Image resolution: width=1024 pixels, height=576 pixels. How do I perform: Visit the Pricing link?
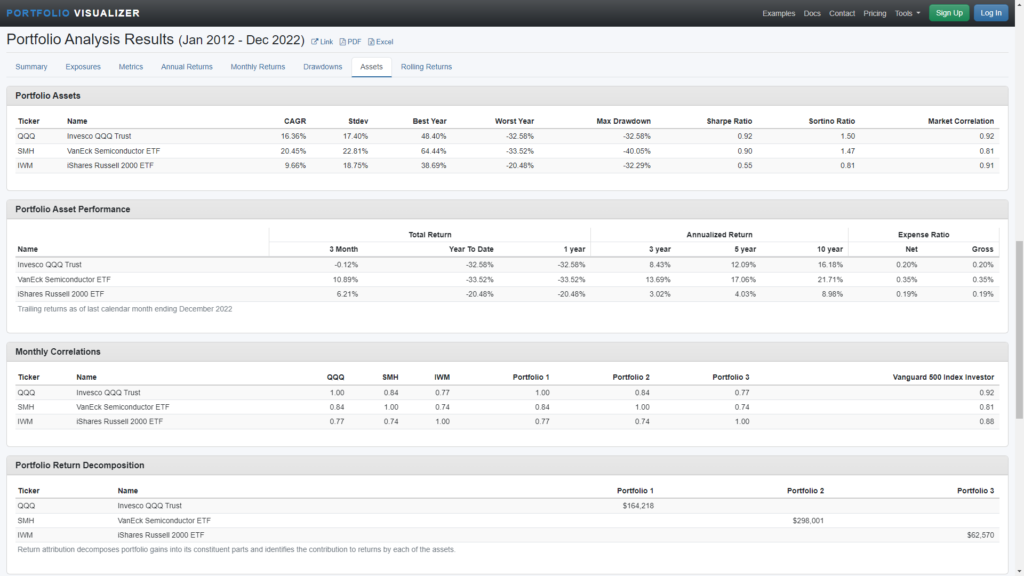874,13
